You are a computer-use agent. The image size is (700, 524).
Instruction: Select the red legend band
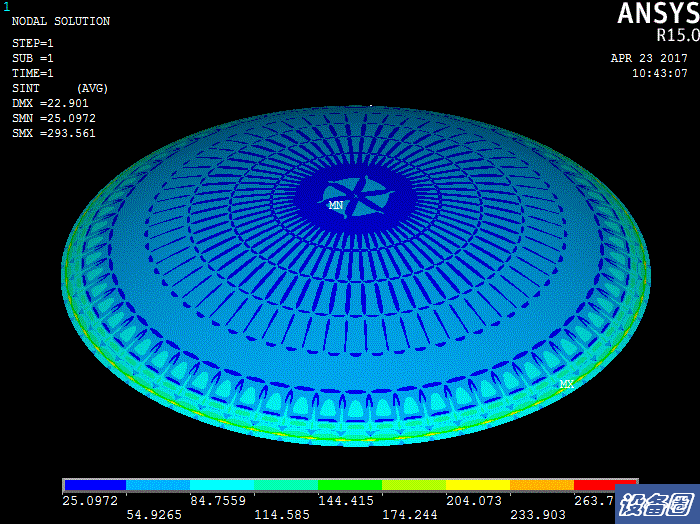[606, 484]
